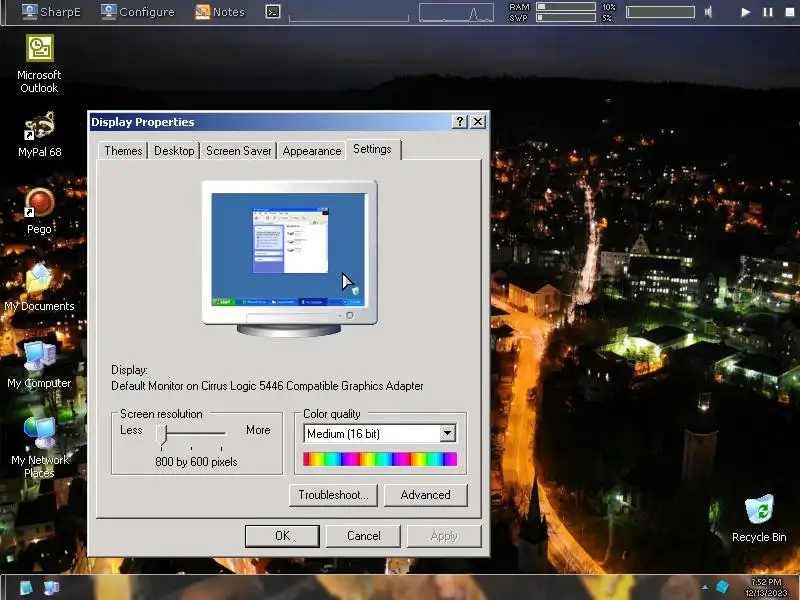Select the MyPal 68 desktop shortcut
Image resolution: width=800 pixels, height=600 pixels.
click(x=39, y=135)
